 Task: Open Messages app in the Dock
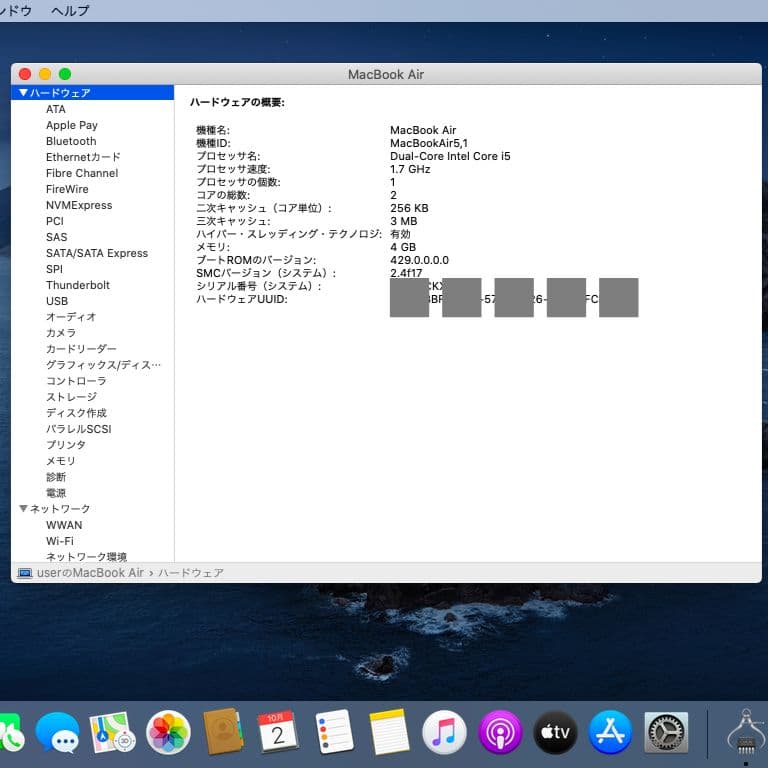58,732
